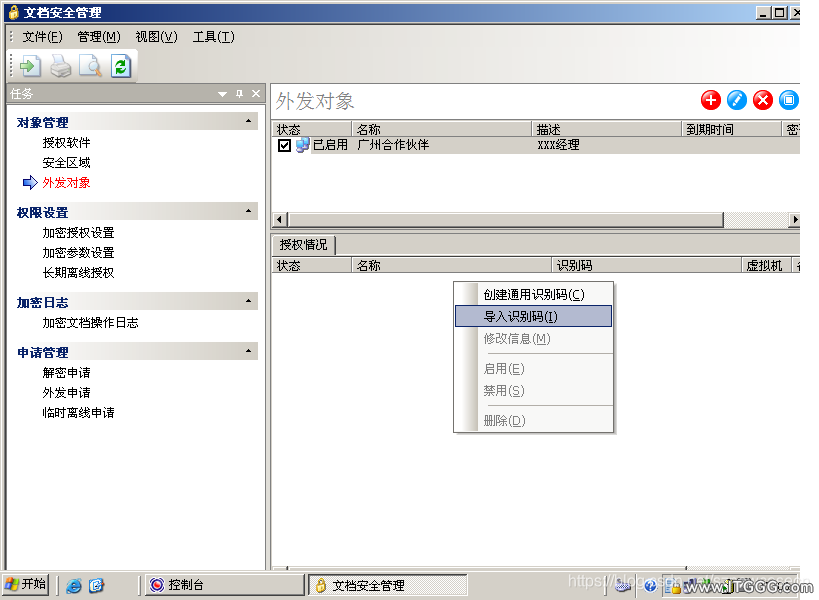Viewport: 819px width, 600px height.
Task: Open the 视图(V) menu
Action: pyautogui.click(x=156, y=37)
